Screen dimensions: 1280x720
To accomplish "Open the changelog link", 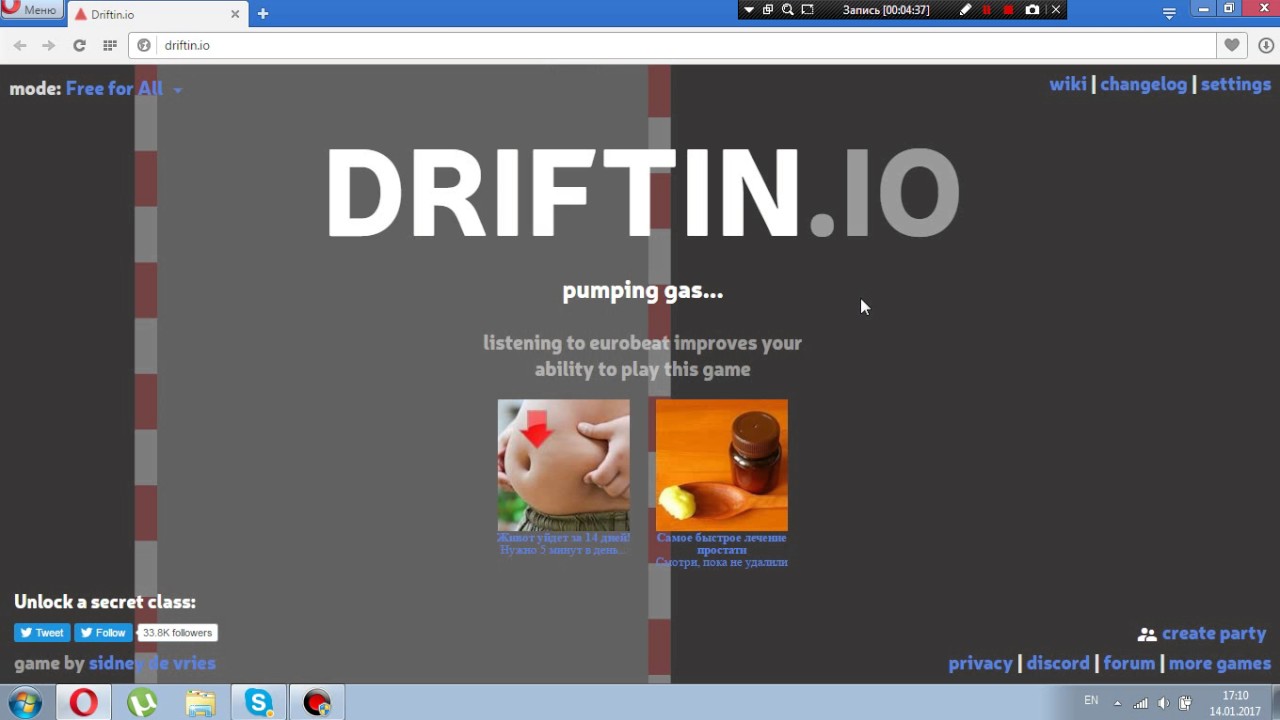I will pos(1143,84).
